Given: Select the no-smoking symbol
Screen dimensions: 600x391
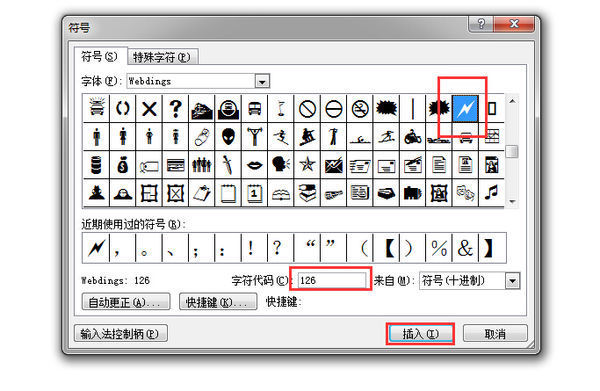Looking at the screenshot, I should (360, 109).
